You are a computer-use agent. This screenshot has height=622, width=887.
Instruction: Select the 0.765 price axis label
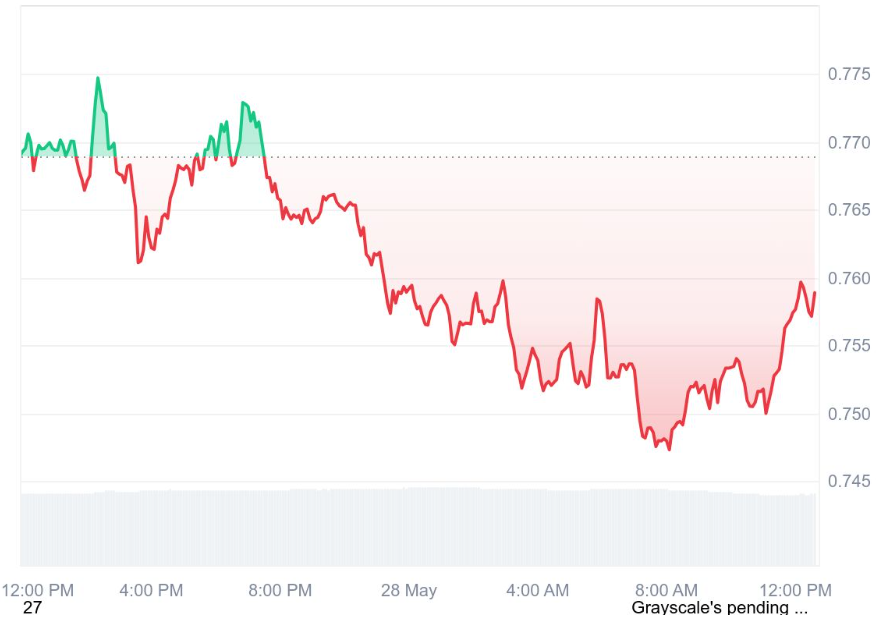[849, 210]
